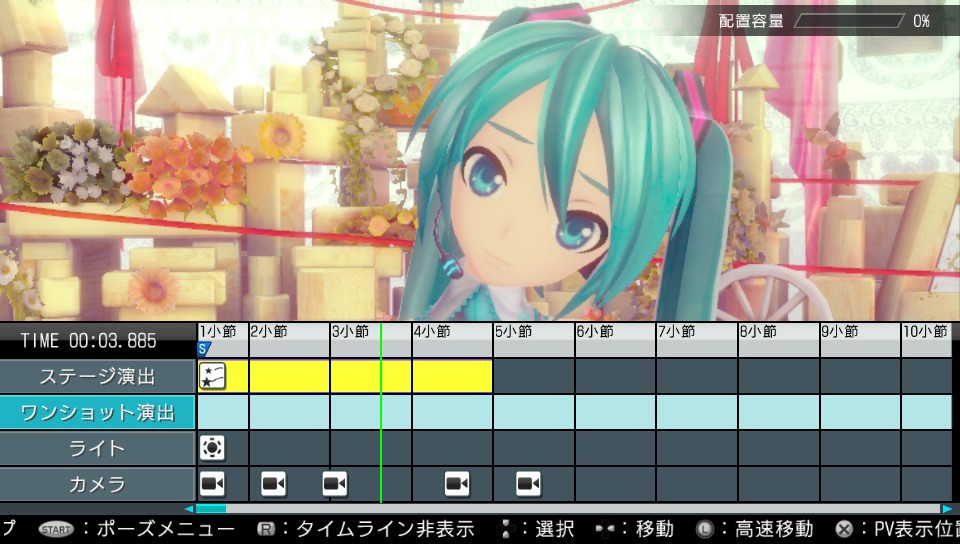Select the ステージ演出 track label
This screenshot has height=544, width=960.
97,376
